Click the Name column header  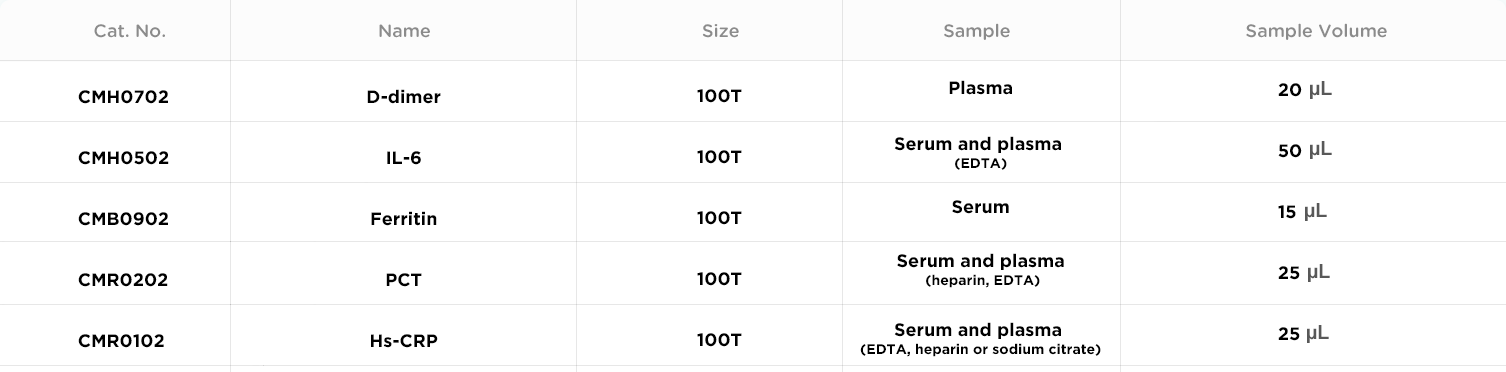[404, 31]
